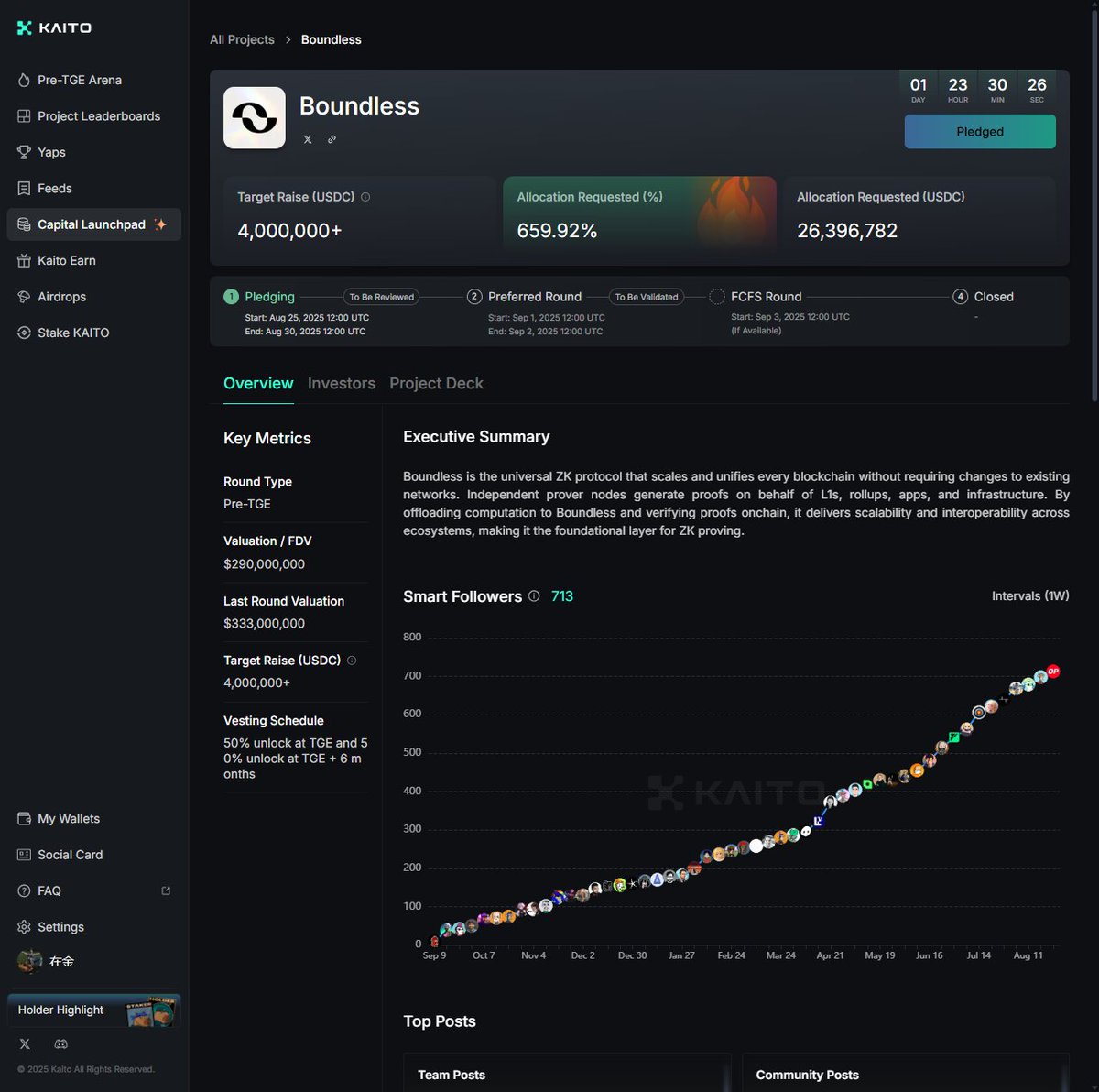1099x1092 pixels.
Task: Click the Settings menu label
Action: tap(60, 927)
